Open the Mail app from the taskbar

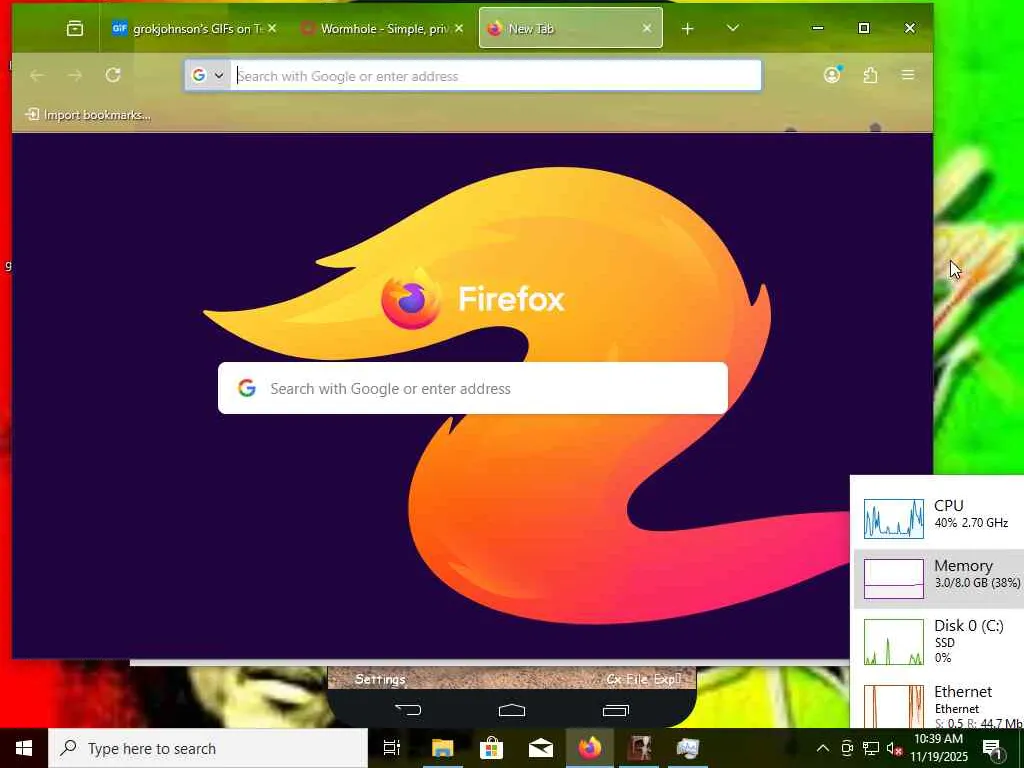coord(541,748)
